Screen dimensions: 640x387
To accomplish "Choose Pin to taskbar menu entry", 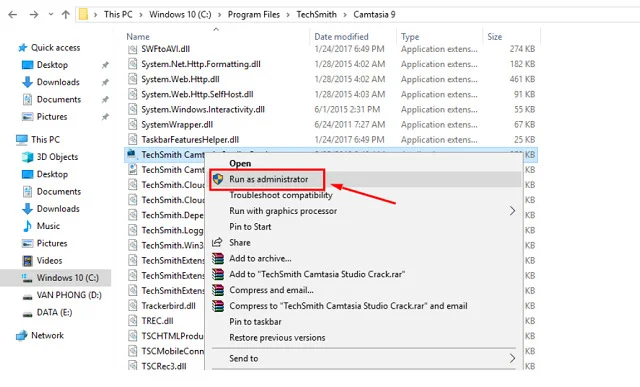I will 255,322.
